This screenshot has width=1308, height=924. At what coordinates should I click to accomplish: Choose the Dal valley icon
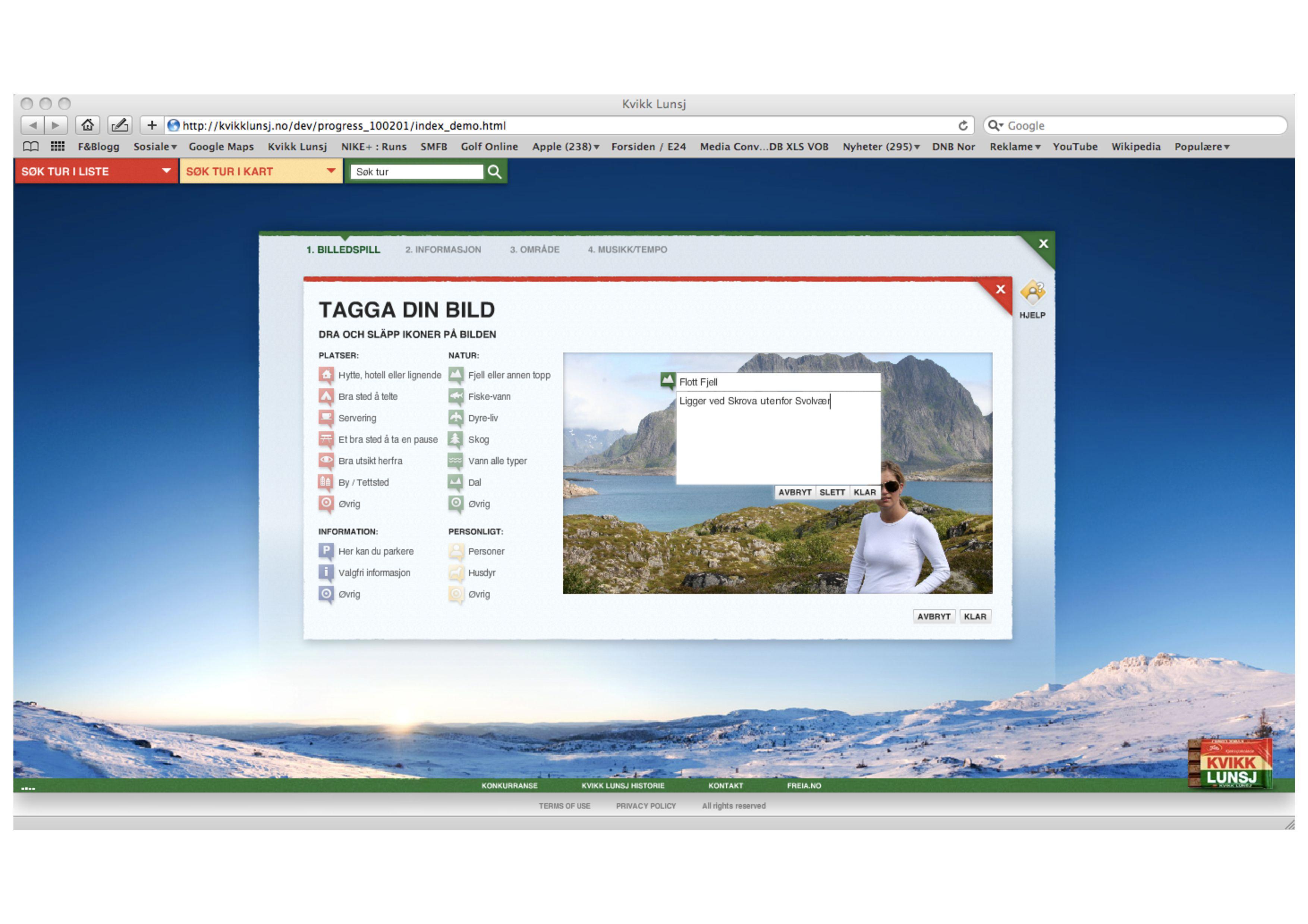pos(456,483)
